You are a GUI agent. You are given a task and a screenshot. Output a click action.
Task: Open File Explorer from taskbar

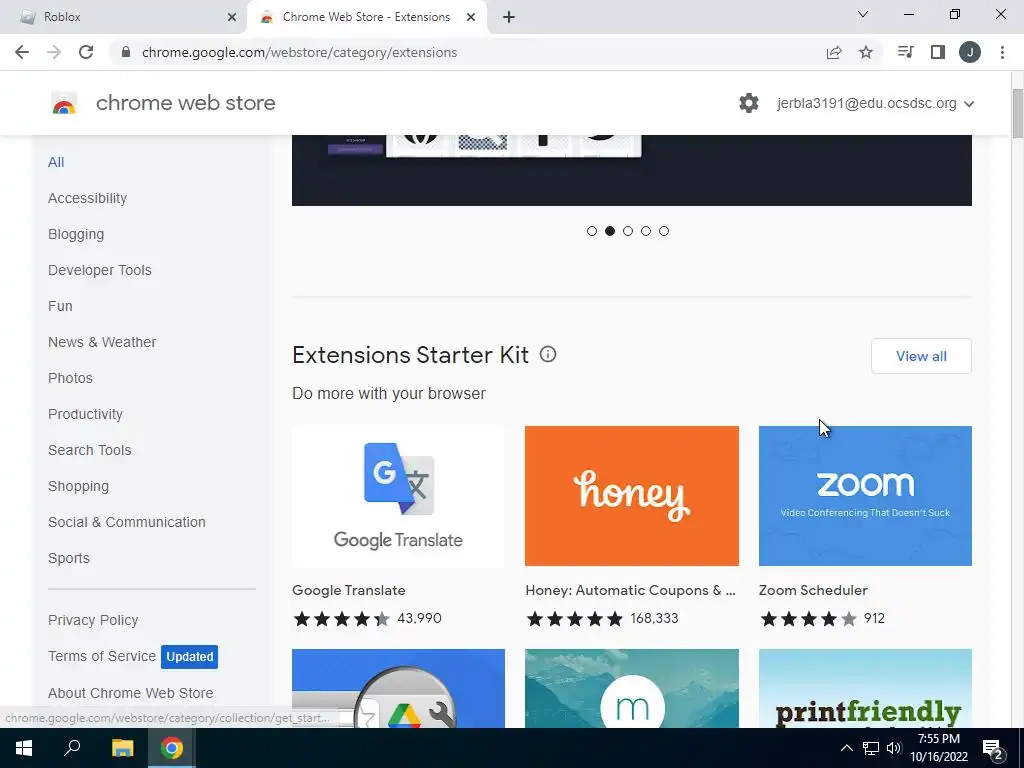(x=122, y=748)
